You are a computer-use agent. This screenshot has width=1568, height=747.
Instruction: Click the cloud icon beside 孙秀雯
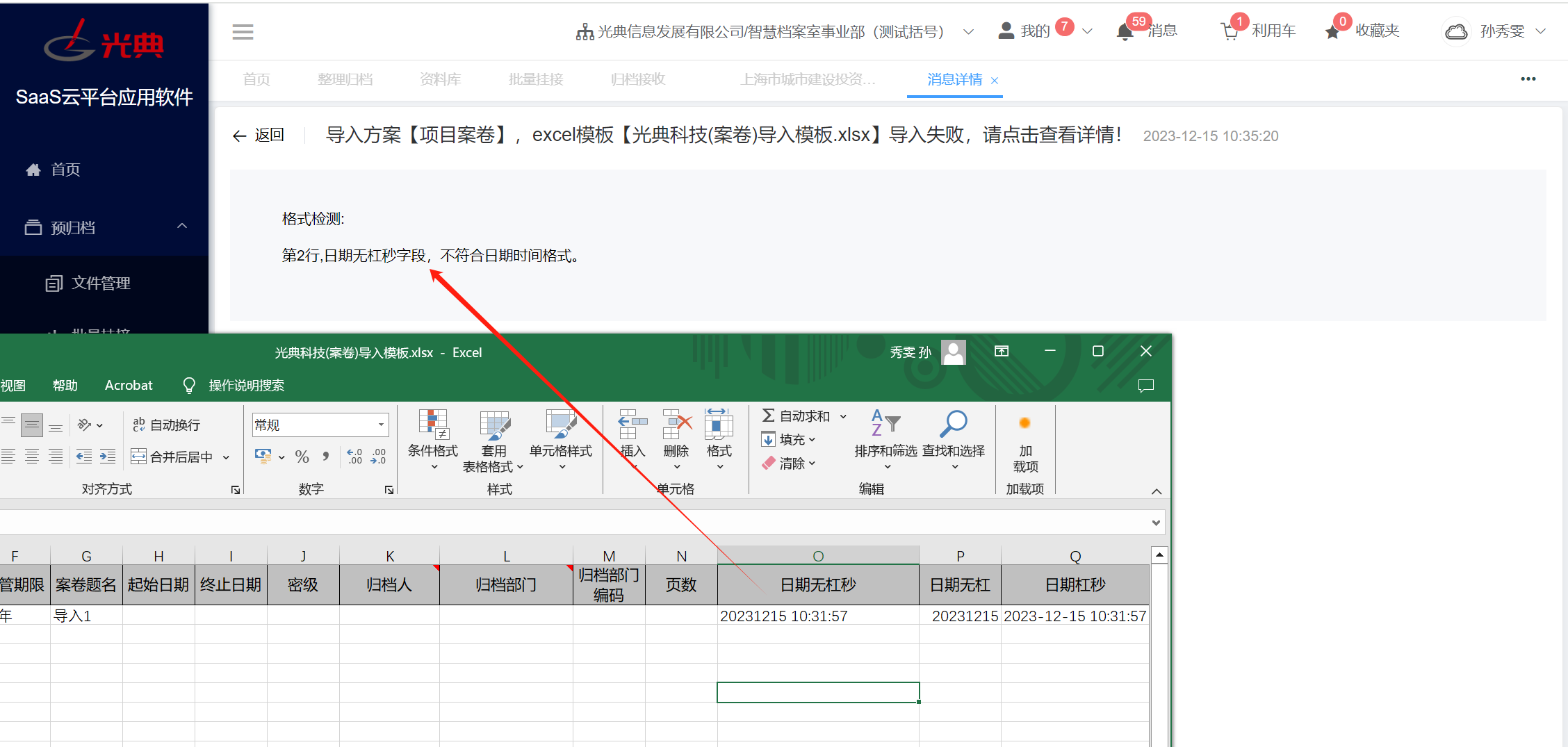pyautogui.click(x=1456, y=32)
